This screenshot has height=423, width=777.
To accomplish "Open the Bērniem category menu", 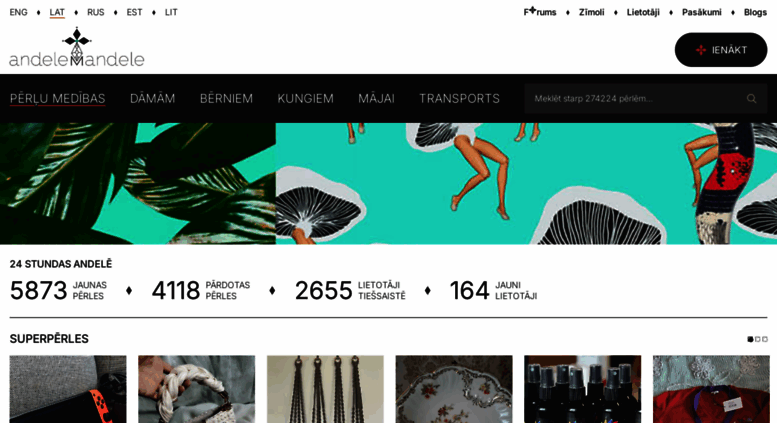I will pyautogui.click(x=226, y=99).
